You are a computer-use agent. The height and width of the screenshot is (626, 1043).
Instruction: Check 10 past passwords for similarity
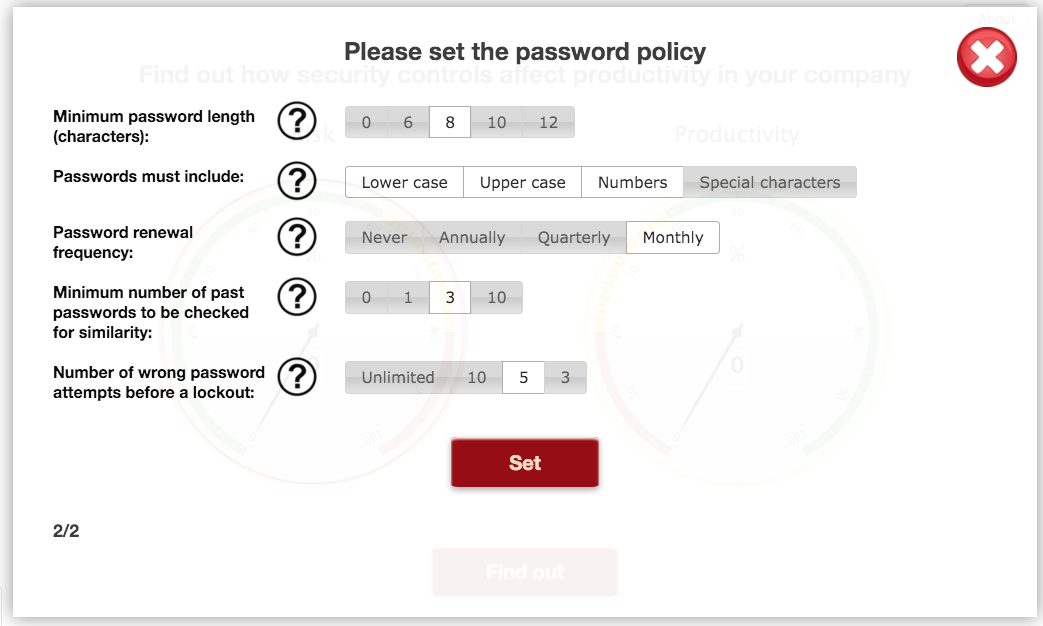click(496, 297)
